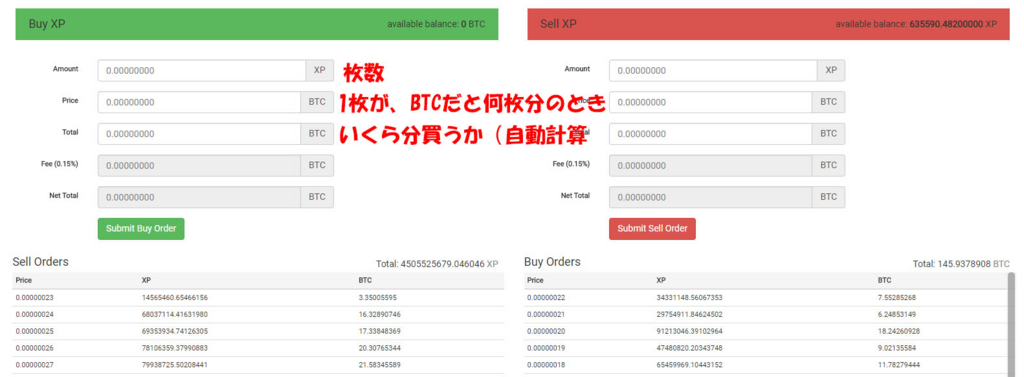Select buy order at price 0.00000022

pyautogui.click(x=765, y=297)
